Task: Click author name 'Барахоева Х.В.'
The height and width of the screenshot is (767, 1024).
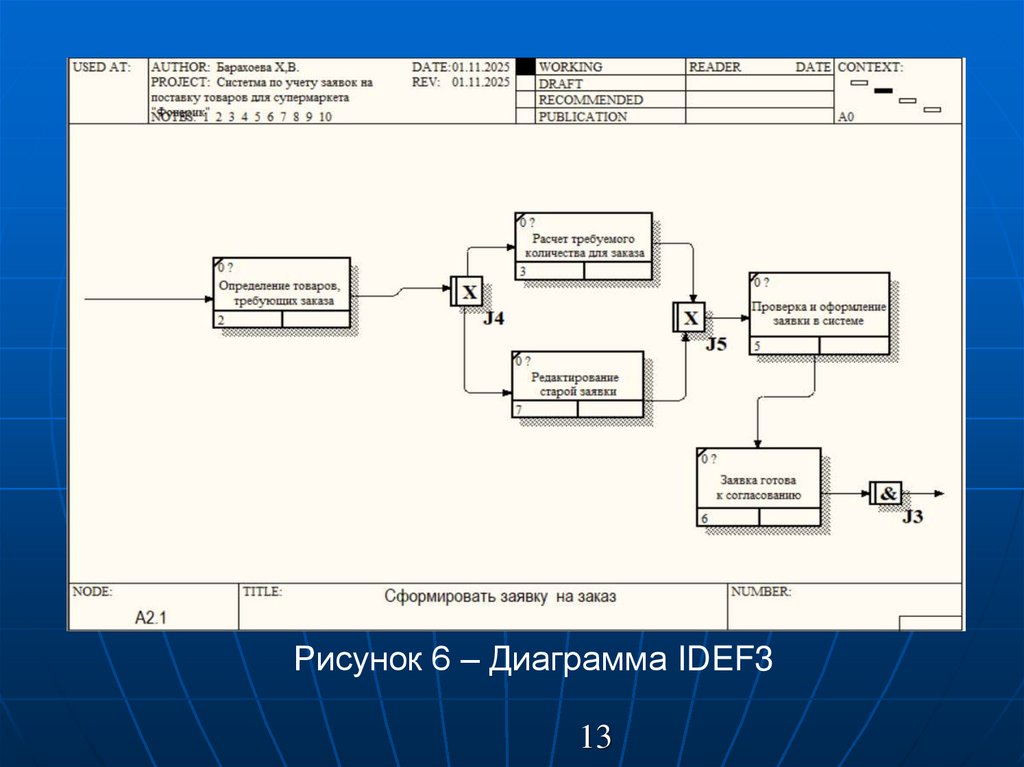Action: tap(257, 67)
